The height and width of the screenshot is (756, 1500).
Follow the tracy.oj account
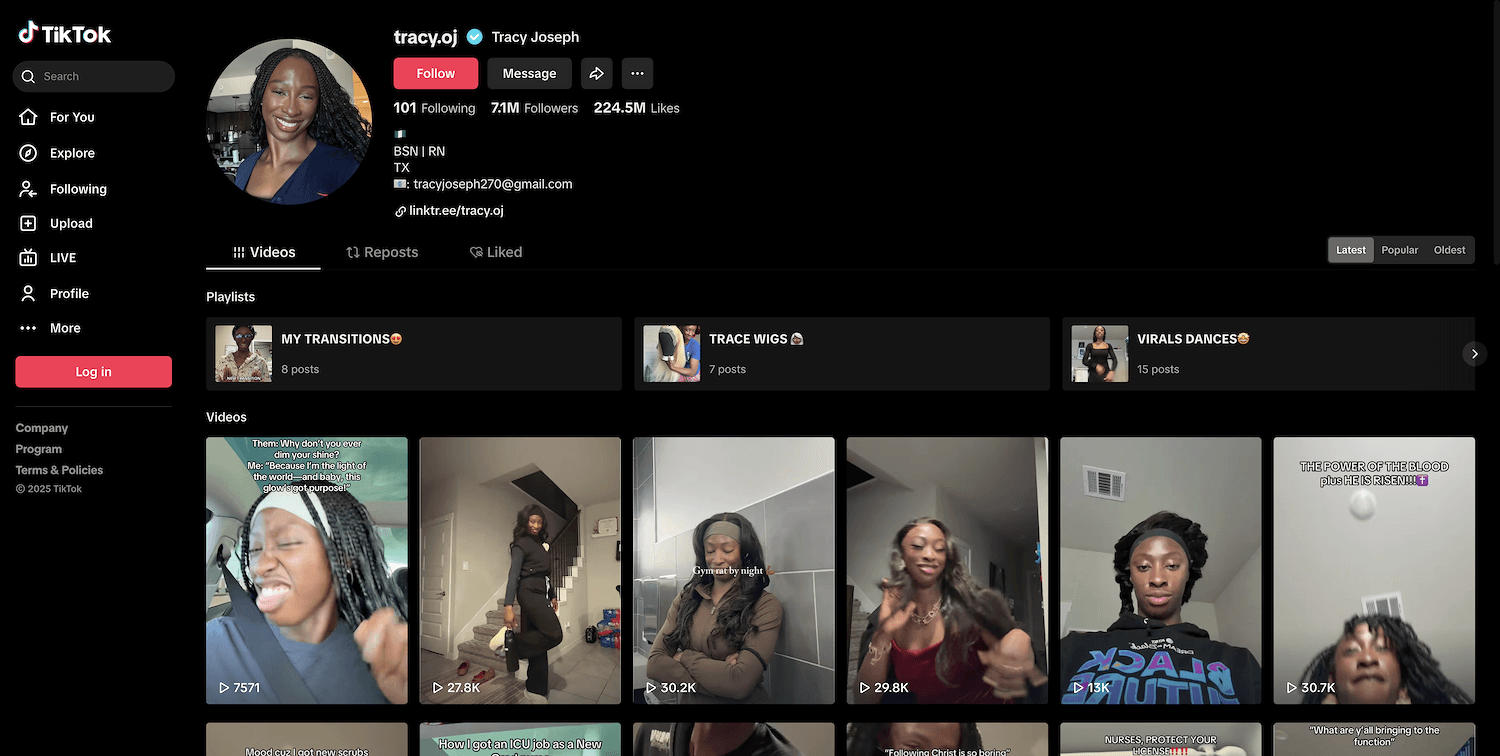[435, 73]
